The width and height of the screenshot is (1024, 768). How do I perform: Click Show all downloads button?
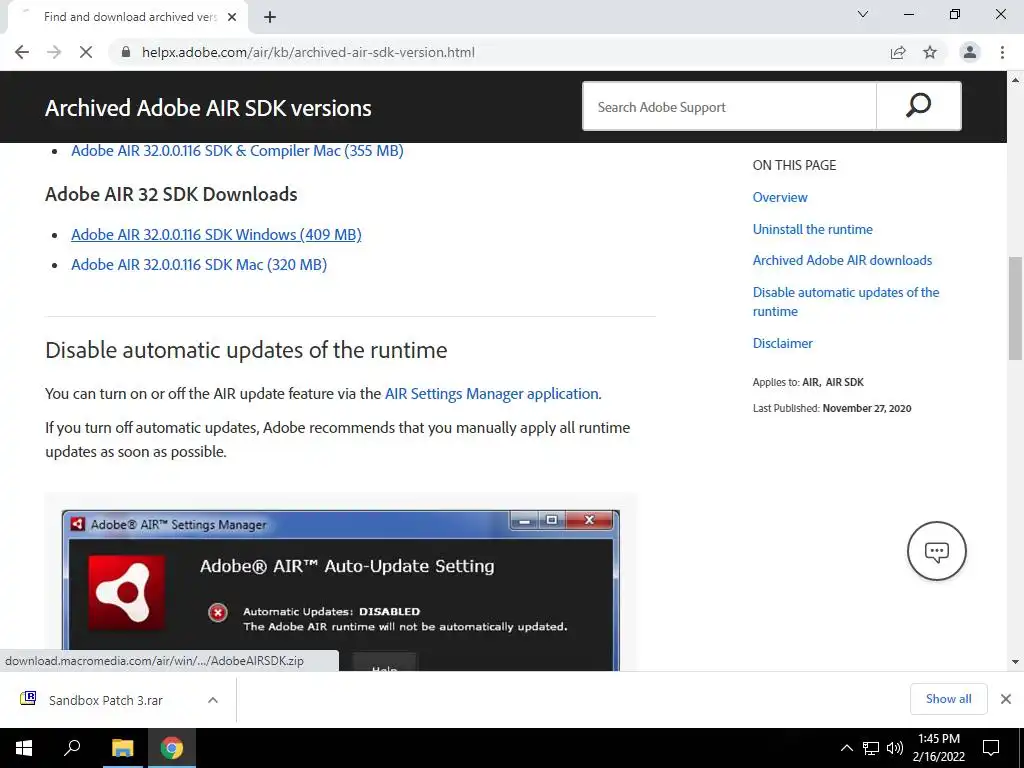948,699
